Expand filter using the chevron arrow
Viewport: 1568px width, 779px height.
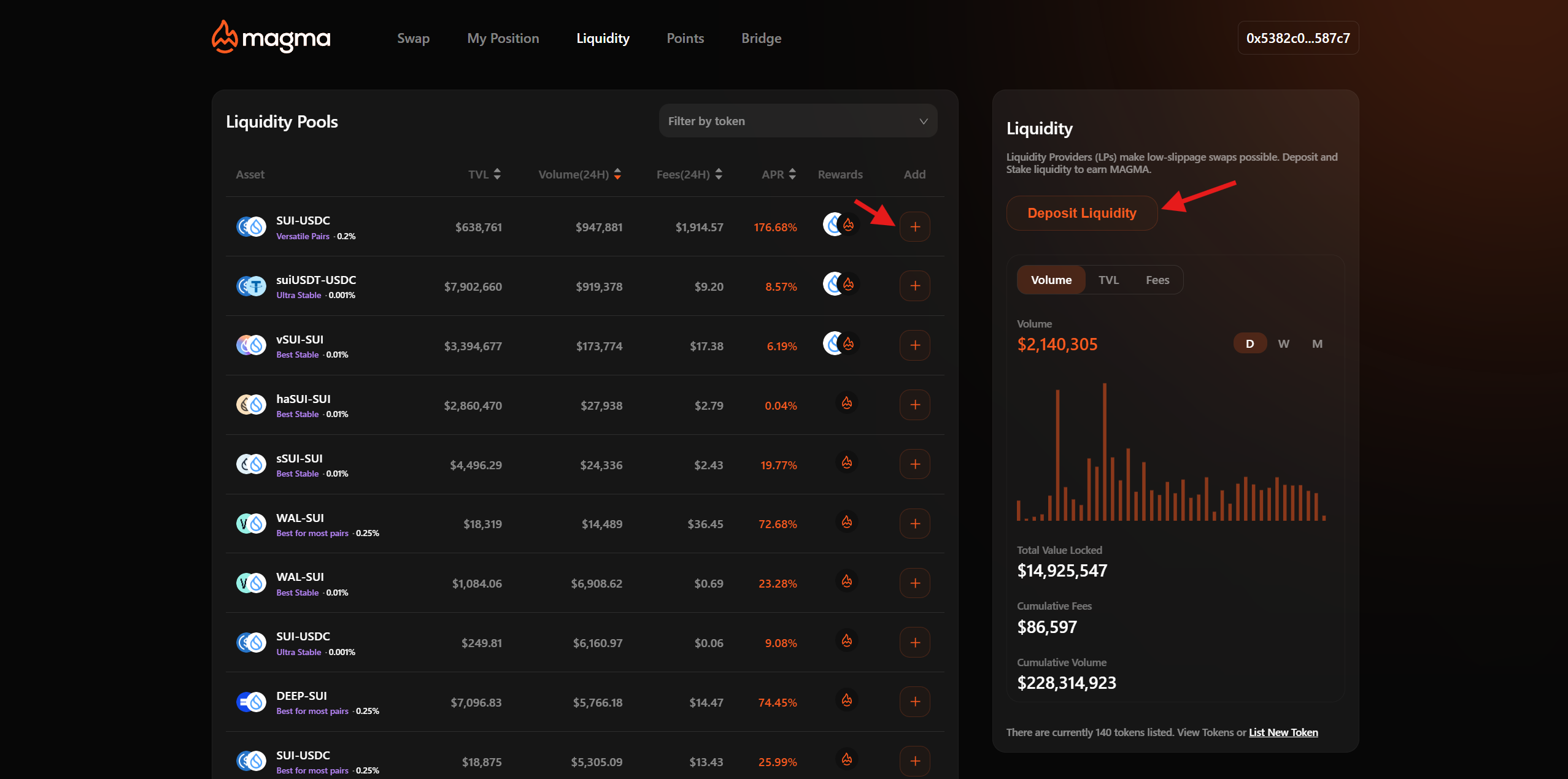click(923, 121)
